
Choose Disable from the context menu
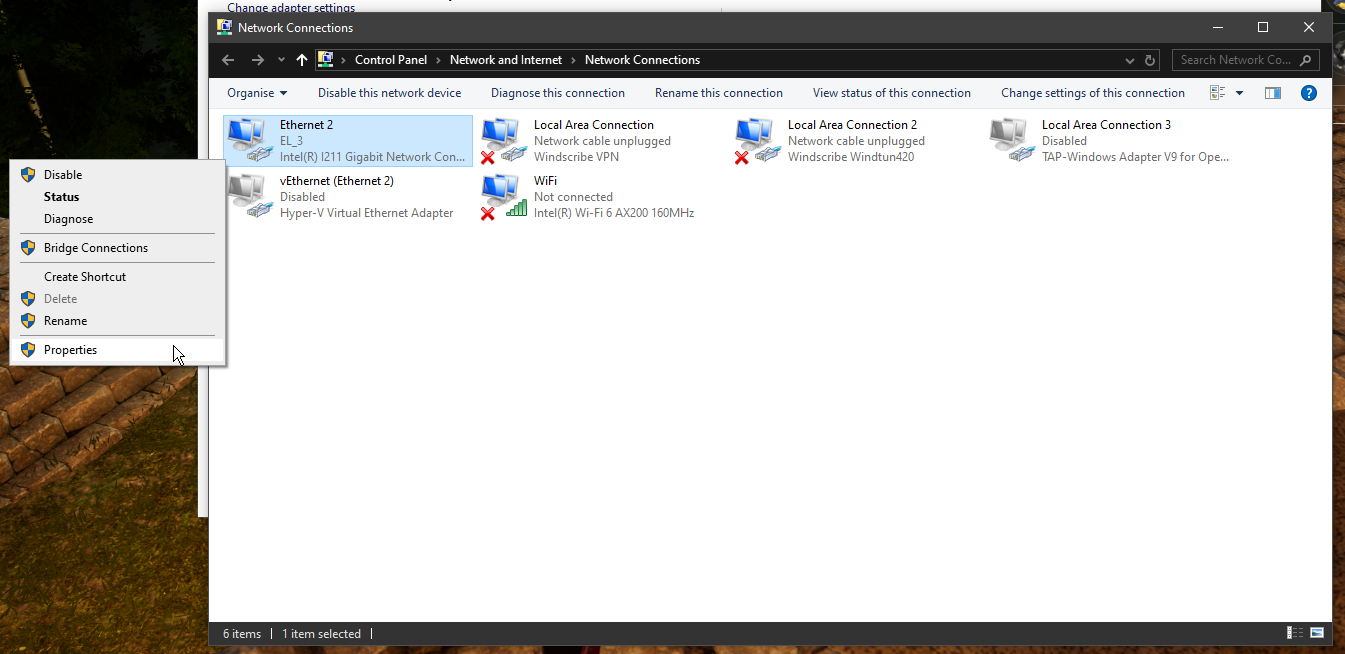[x=117, y=175]
